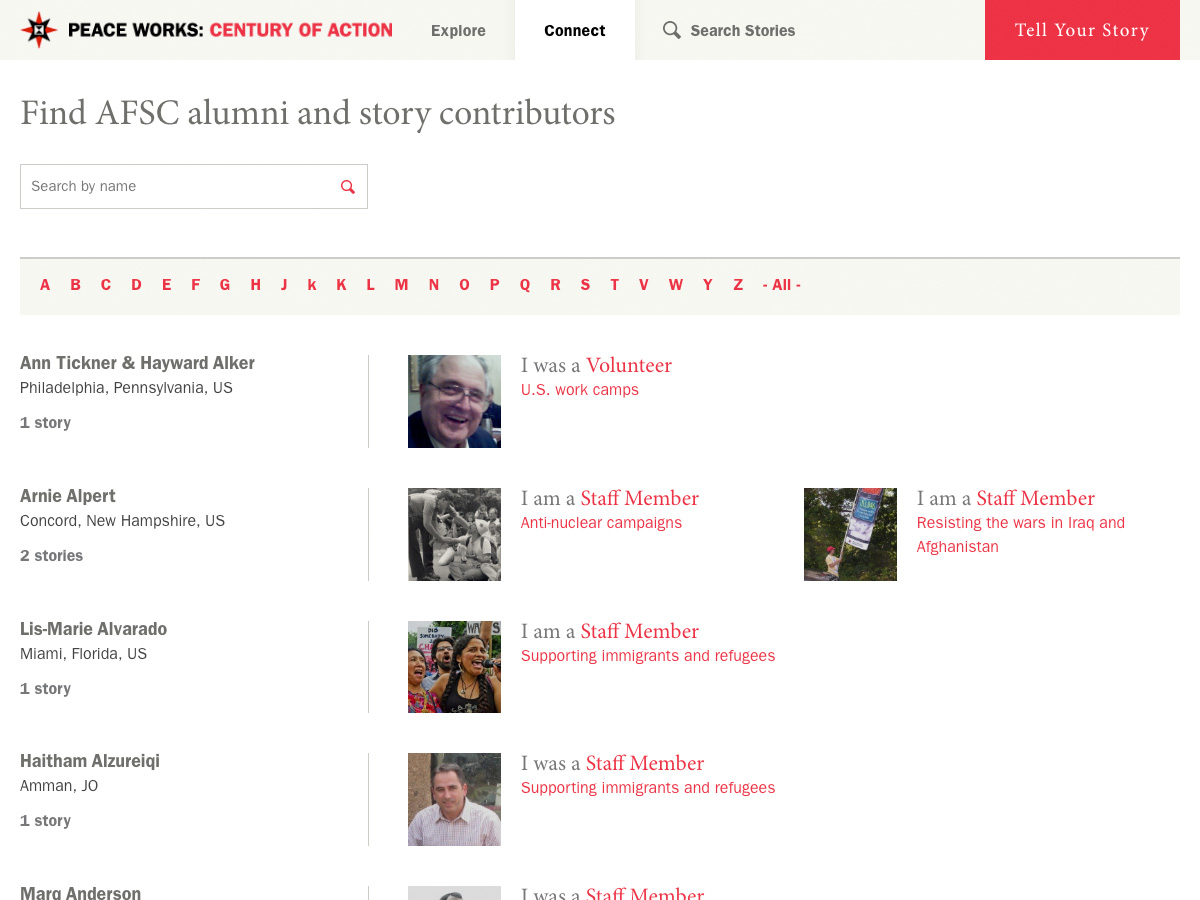Open the Arnie Alpert profile link
This screenshot has height=900, width=1200.
coord(68,496)
